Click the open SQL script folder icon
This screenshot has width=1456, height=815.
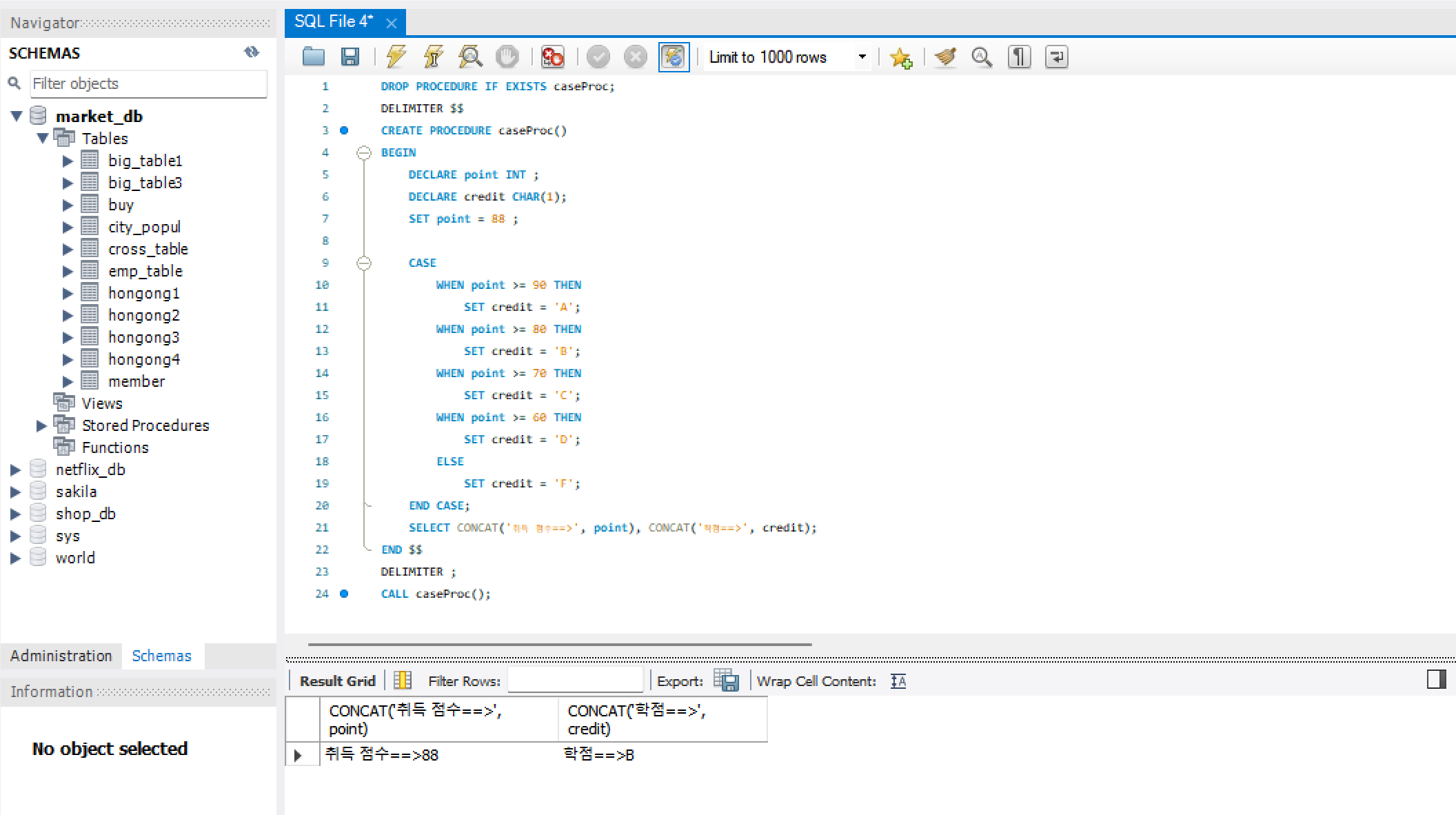click(314, 57)
